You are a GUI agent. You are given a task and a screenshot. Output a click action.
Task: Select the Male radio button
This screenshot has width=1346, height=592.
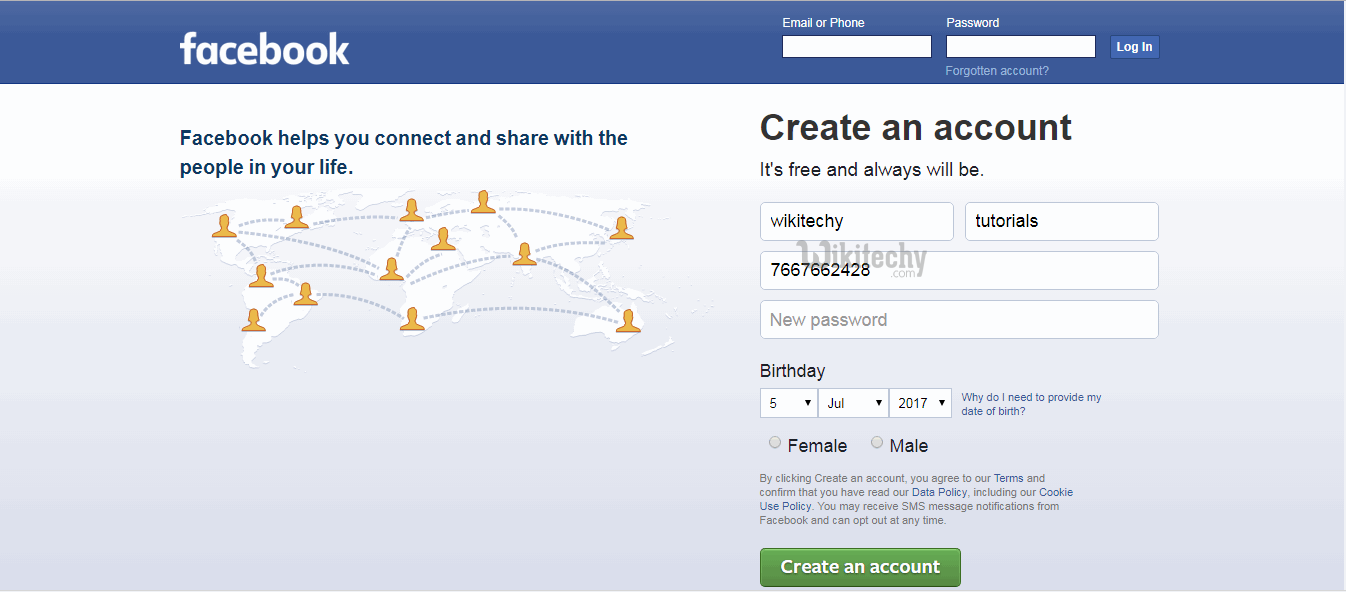click(x=877, y=442)
